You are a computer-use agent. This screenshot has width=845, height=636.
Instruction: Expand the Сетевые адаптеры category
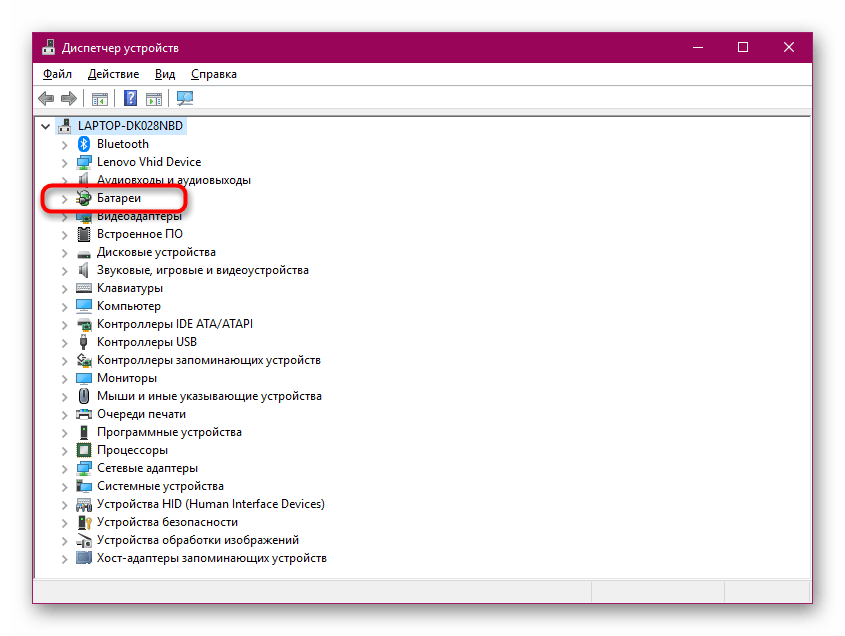click(65, 468)
